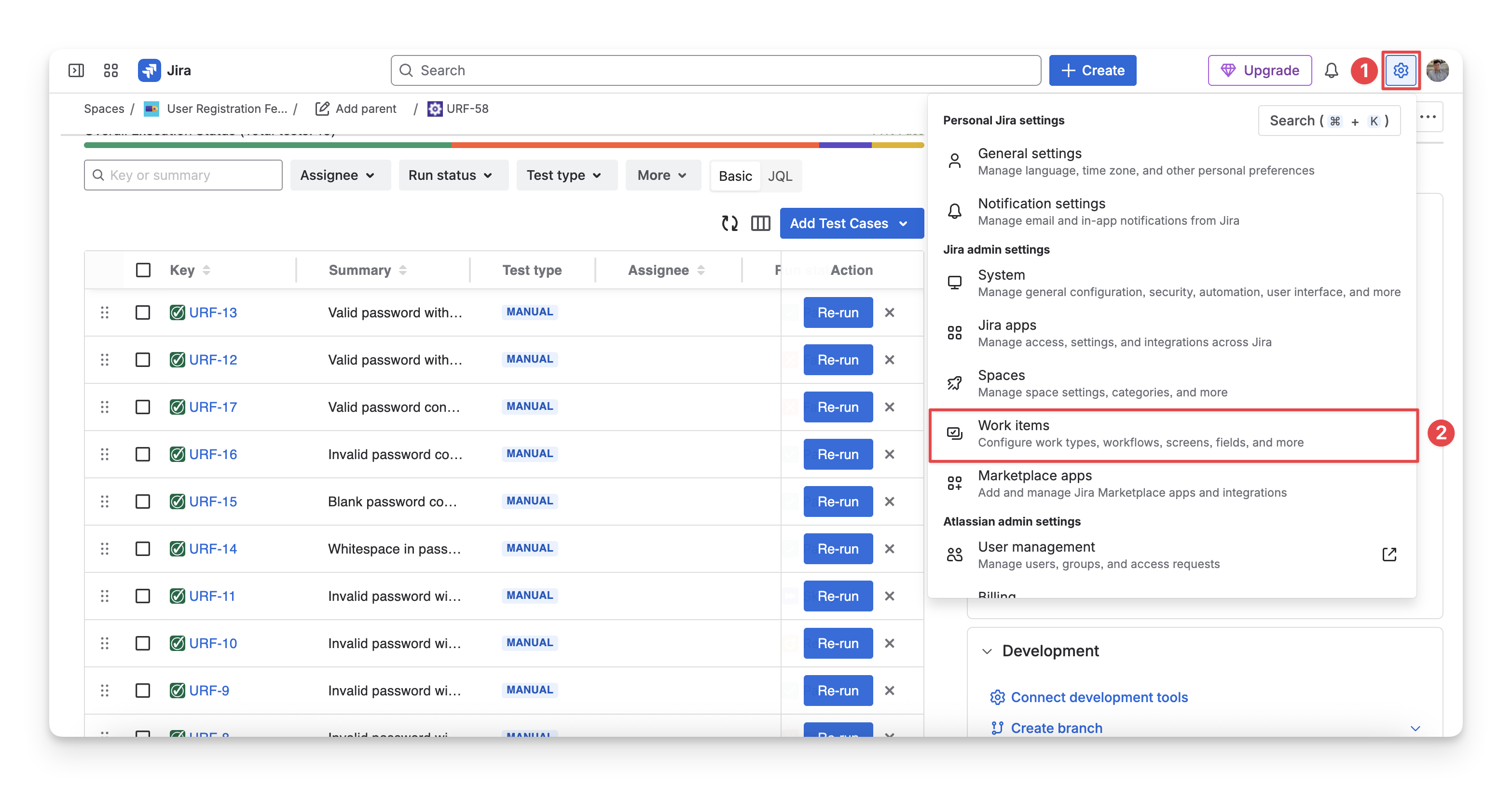Tick the URF-14 row checkbox
The height and width of the screenshot is (786, 1512).
143,549
